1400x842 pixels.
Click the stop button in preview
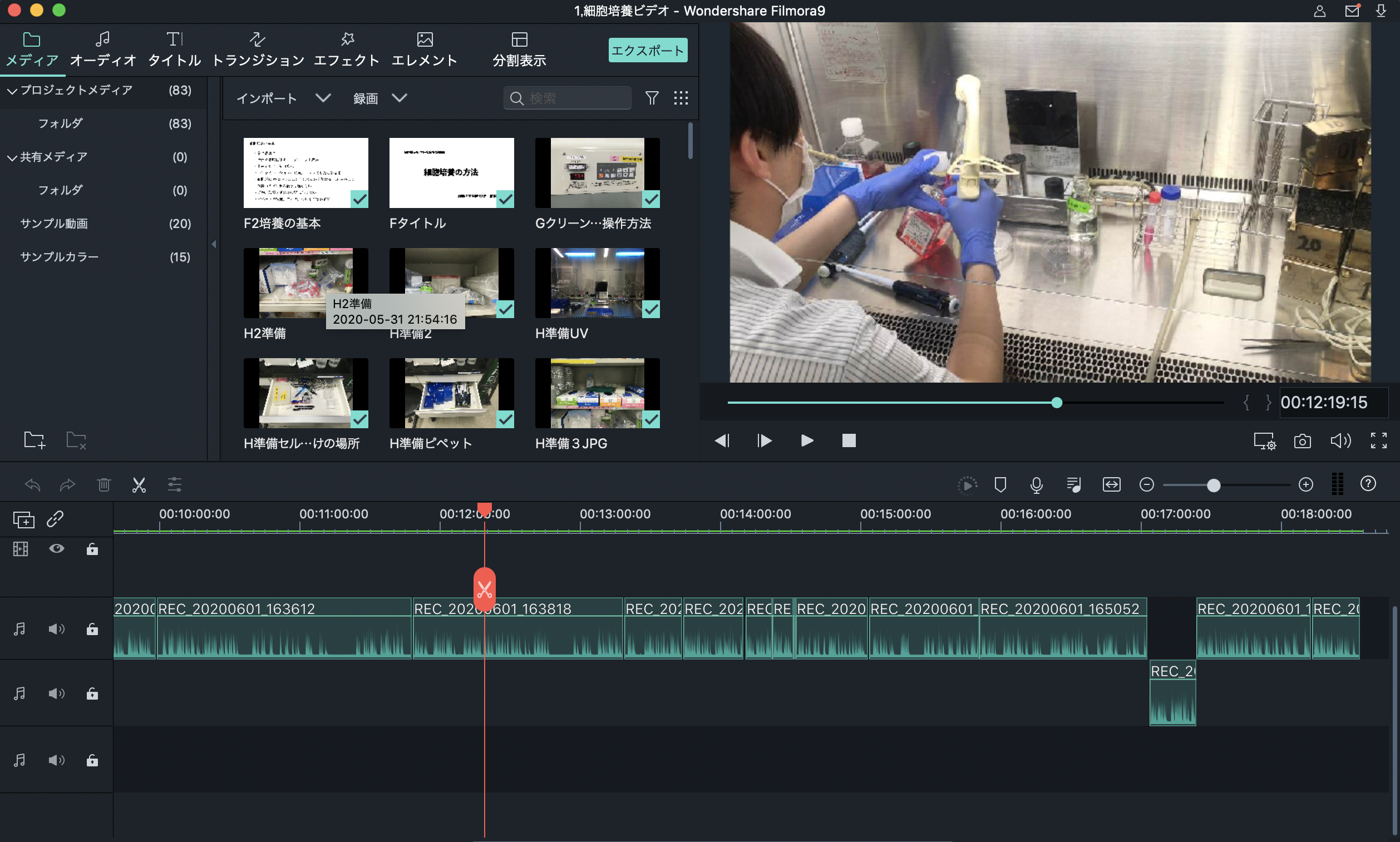coord(849,441)
